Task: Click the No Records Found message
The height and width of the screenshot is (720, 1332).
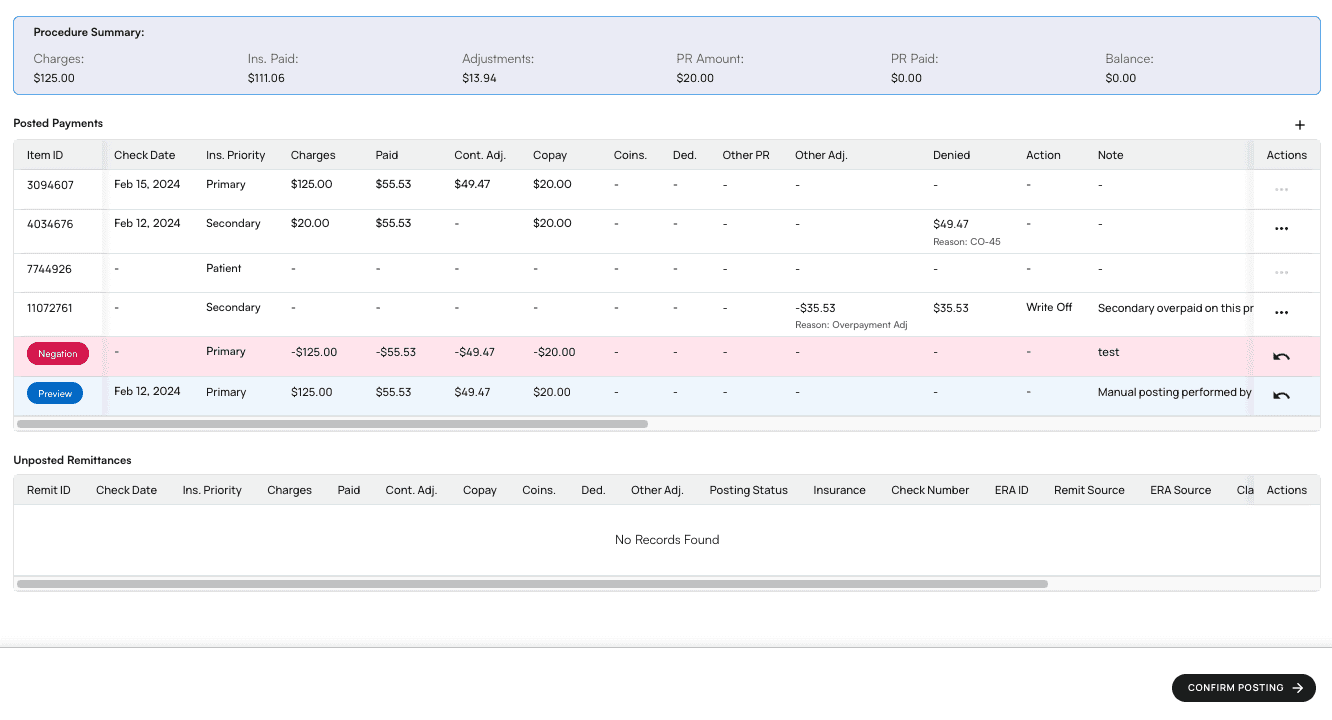Action: click(x=667, y=540)
